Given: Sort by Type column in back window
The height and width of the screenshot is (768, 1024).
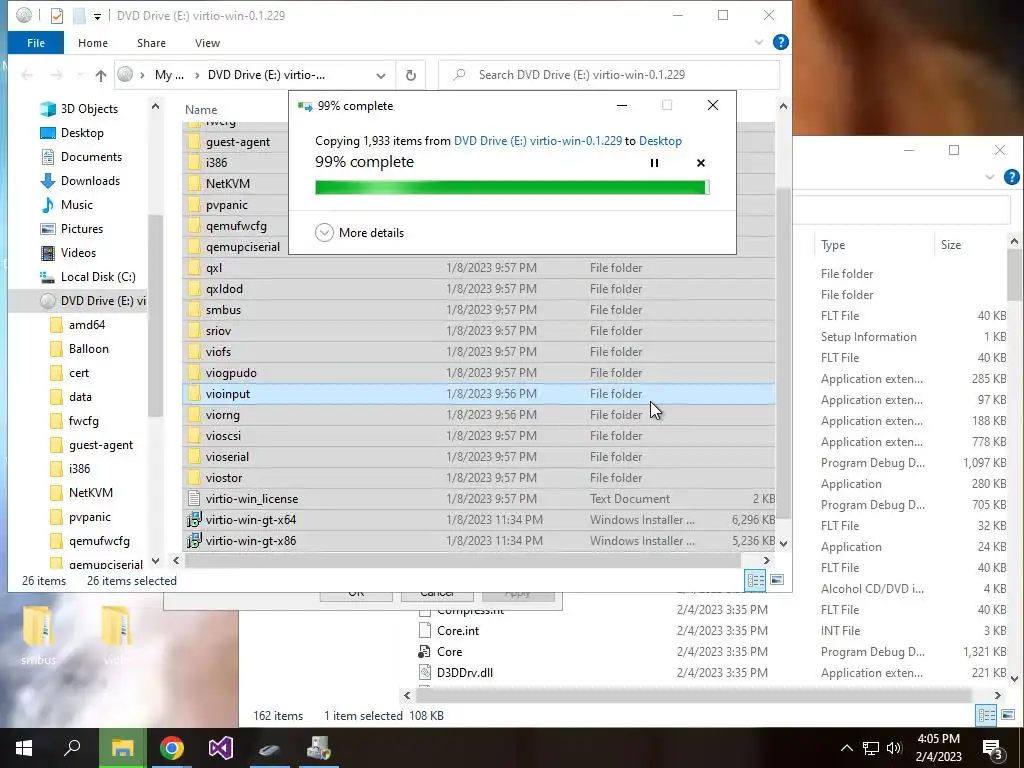Looking at the screenshot, I should tap(833, 245).
